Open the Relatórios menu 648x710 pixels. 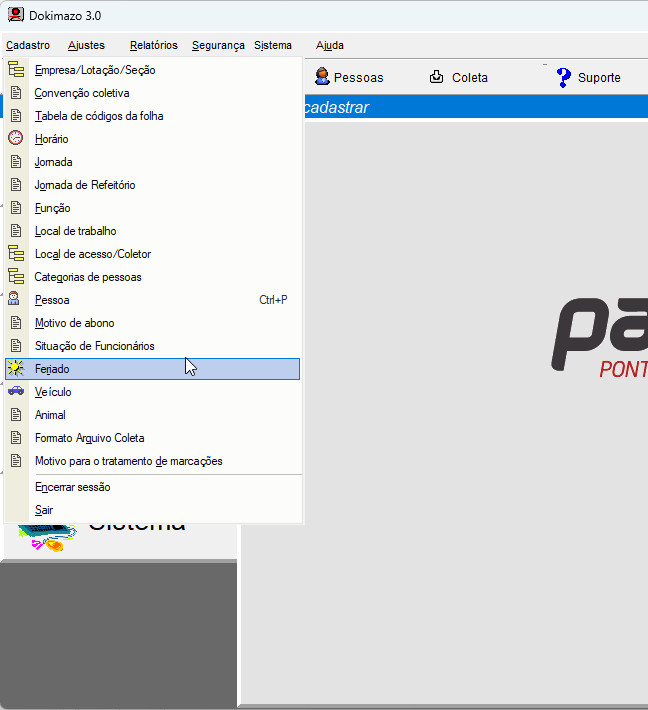[x=153, y=45]
